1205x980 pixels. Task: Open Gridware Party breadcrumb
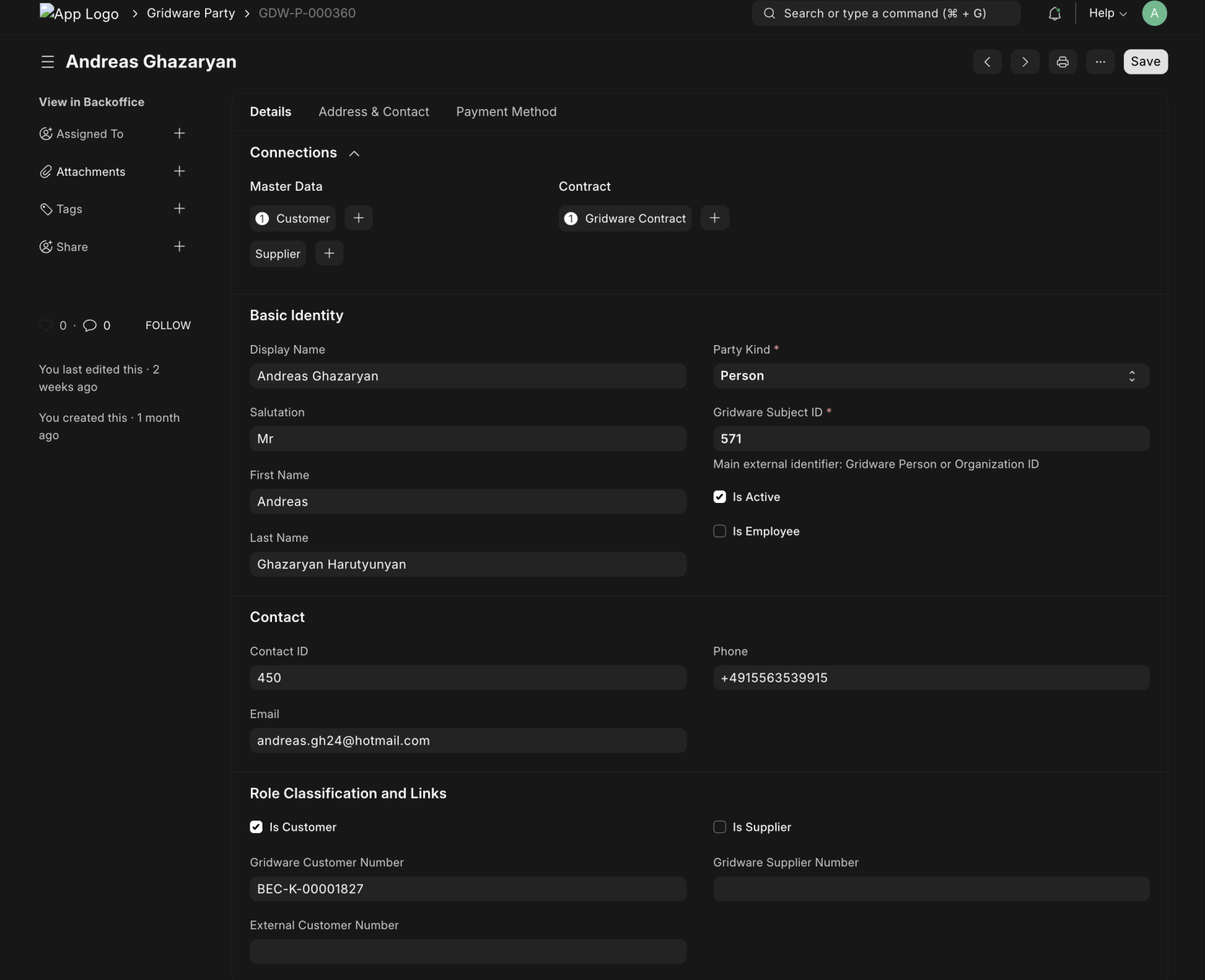191,13
